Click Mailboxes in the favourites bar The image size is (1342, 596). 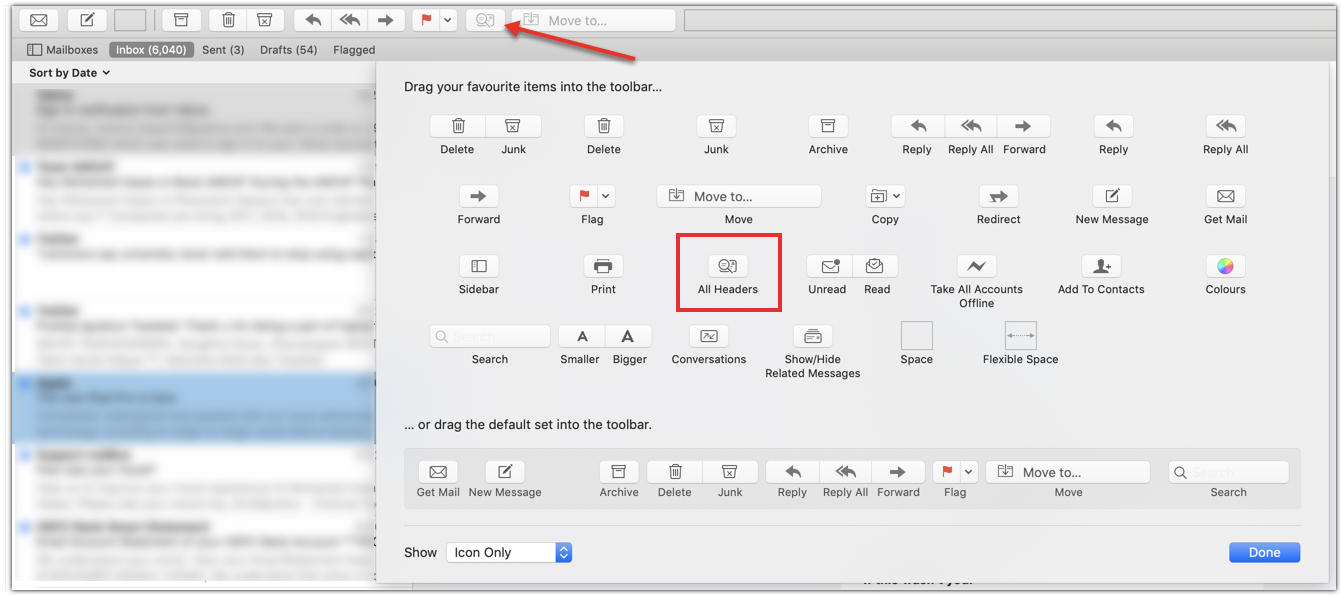[x=63, y=49]
